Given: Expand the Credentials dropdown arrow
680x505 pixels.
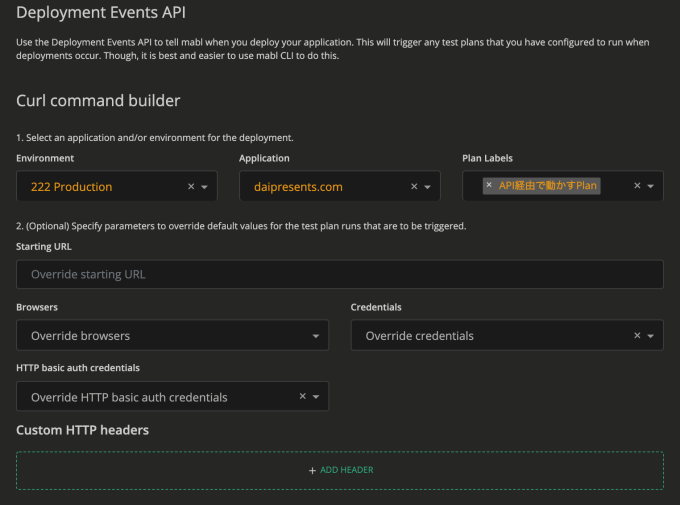Looking at the screenshot, I should coord(651,336).
